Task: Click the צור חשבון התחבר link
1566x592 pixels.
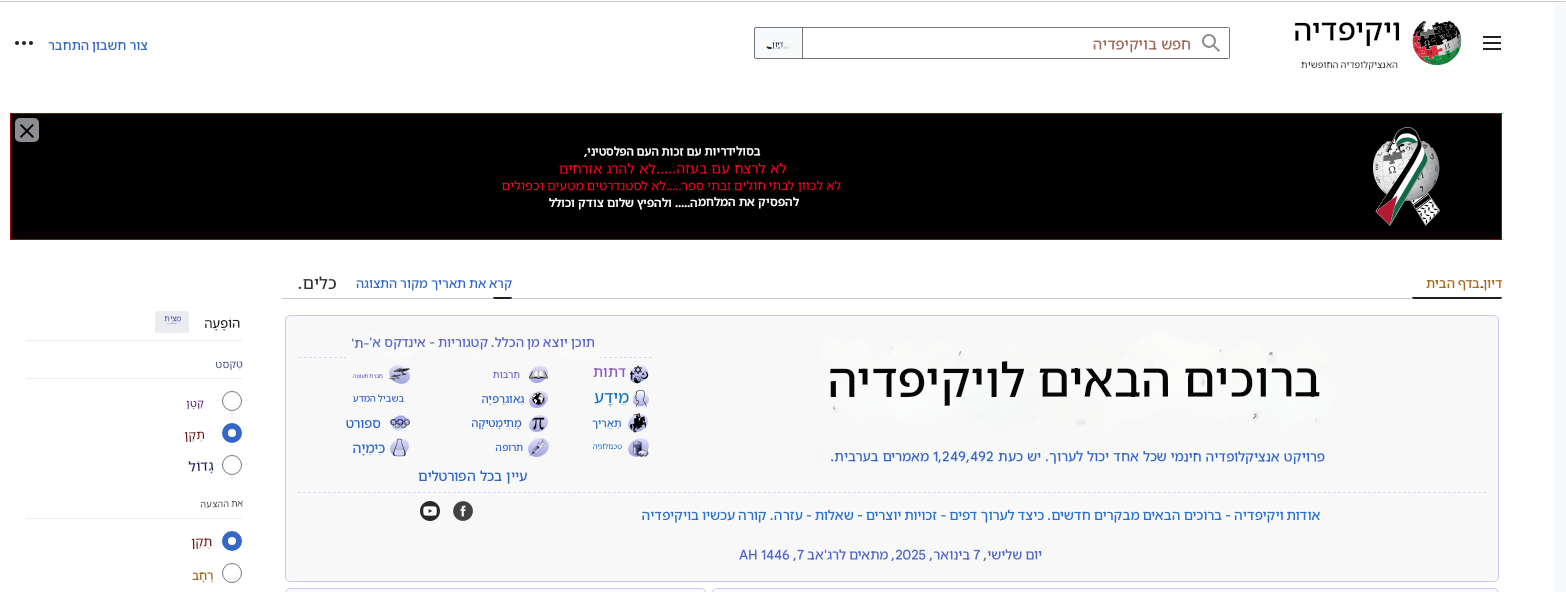Action: tap(100, 46)
